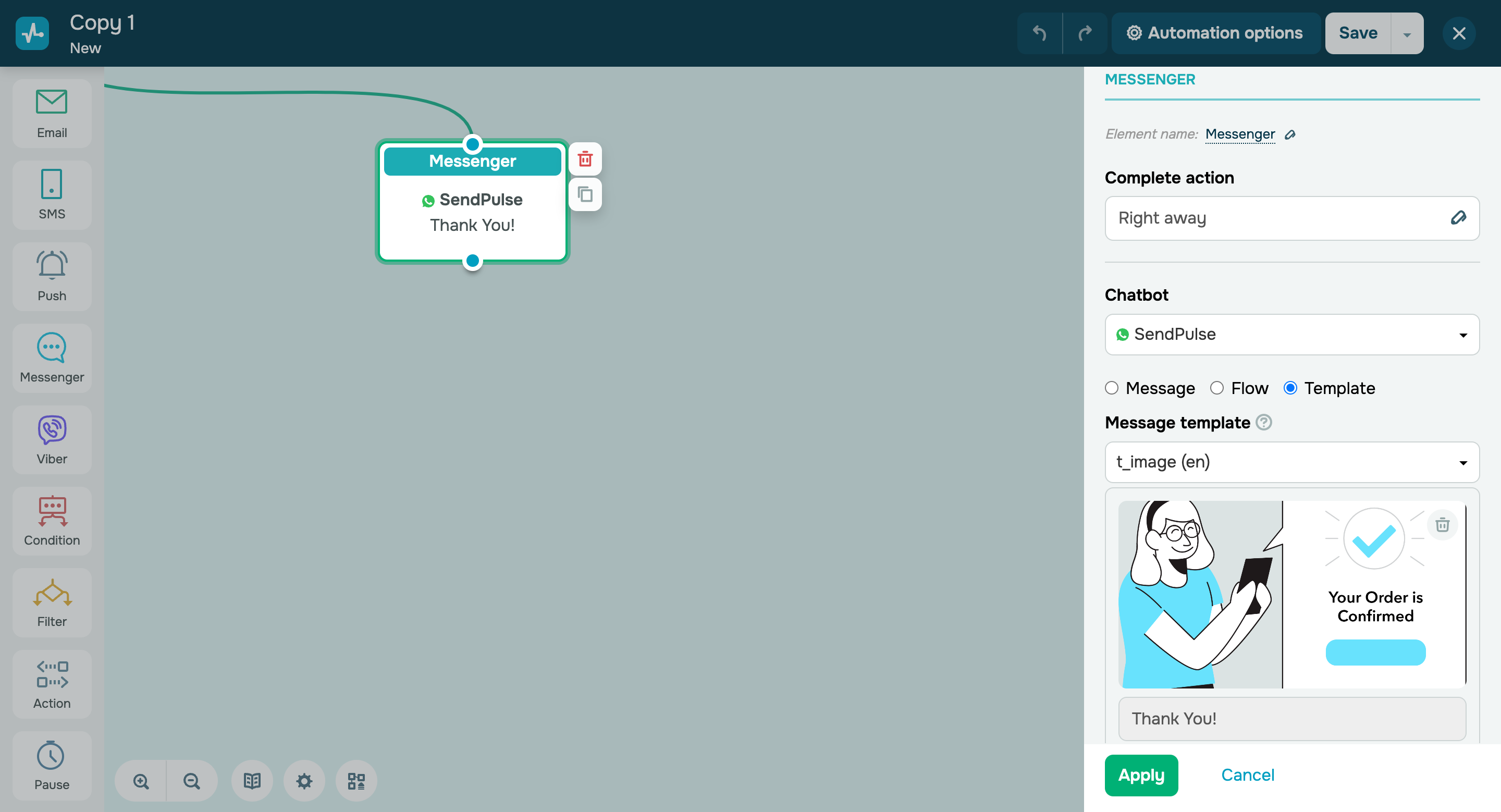
Task: Select the Viber block
Action: 51,439
